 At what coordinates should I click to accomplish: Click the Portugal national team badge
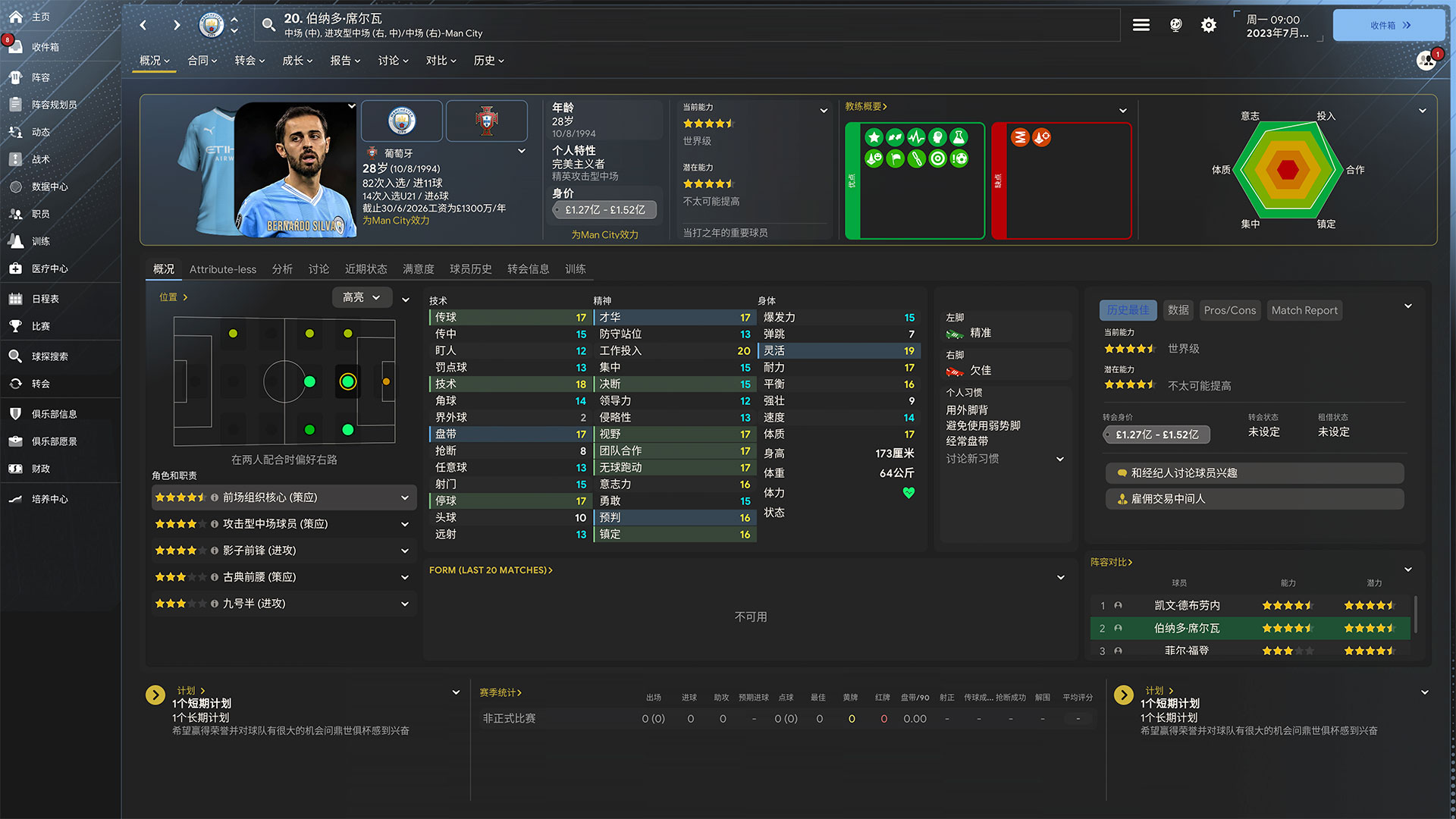487,121
